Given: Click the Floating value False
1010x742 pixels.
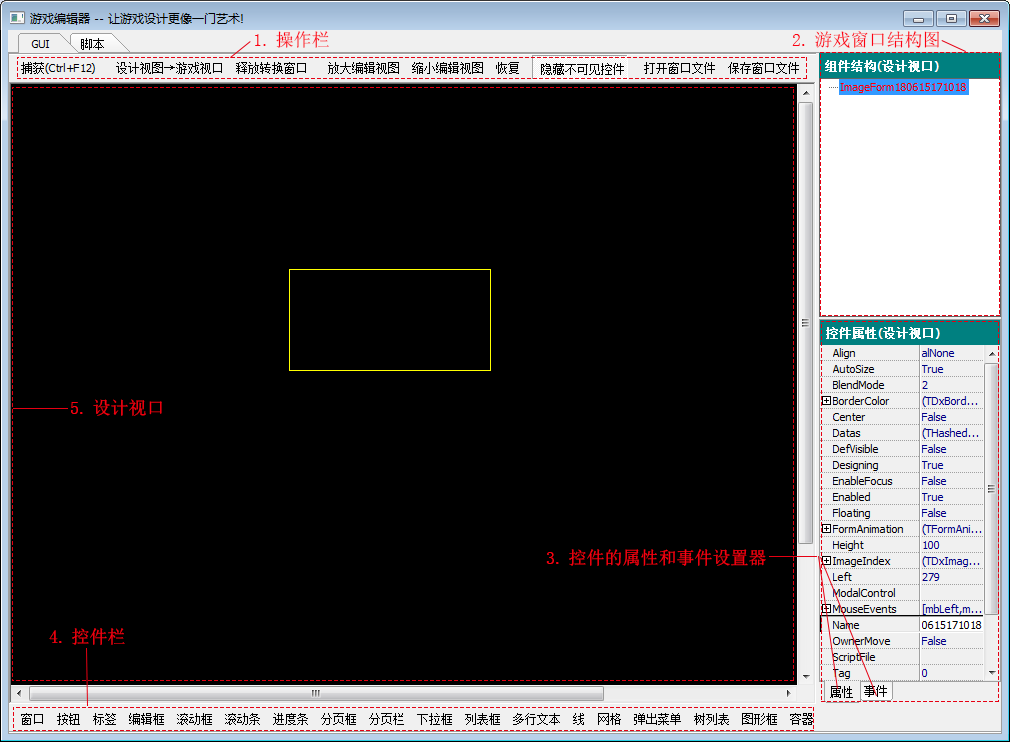Looking at the screenshot, I should point(951,513).
